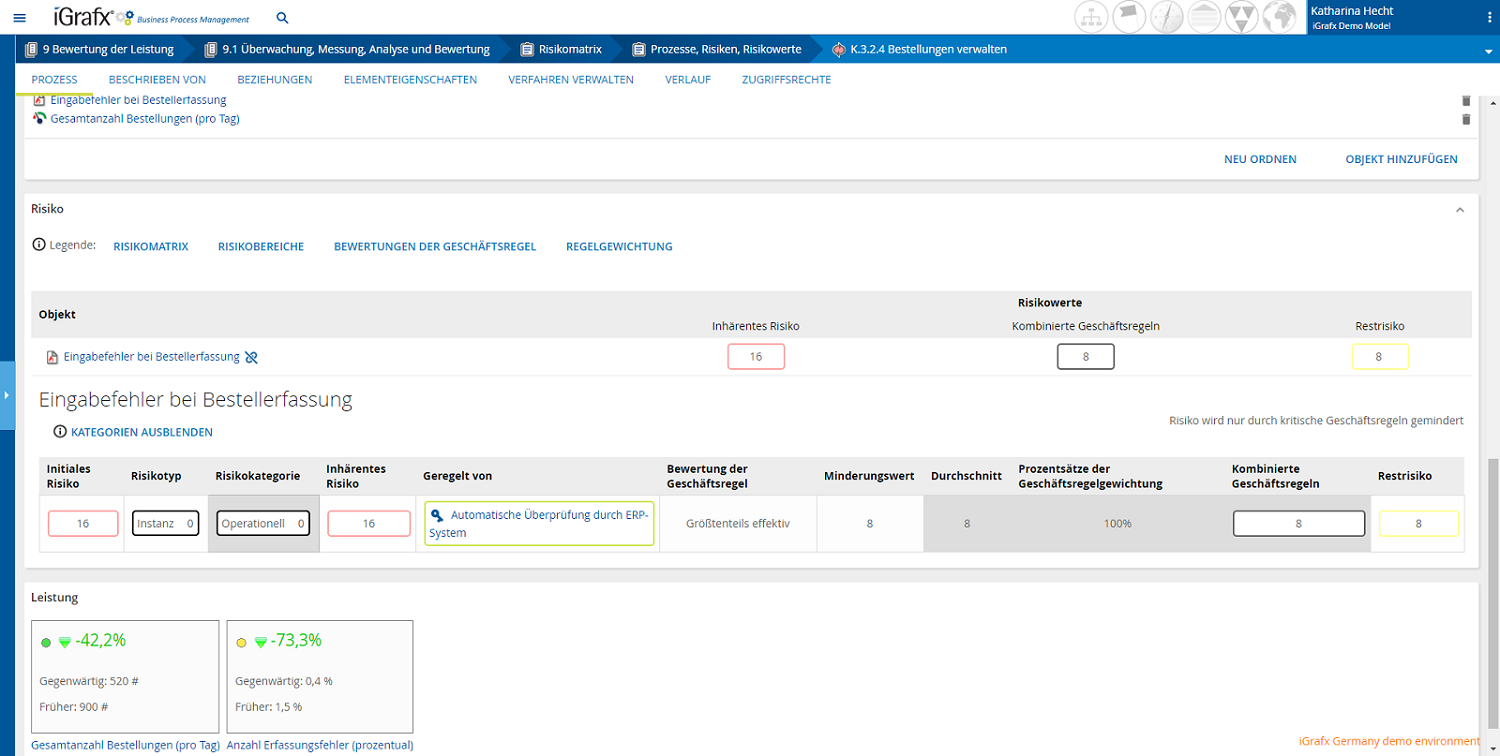Click the yellow Restrisiko 8 box in summary row
The width and height of the screenshot is (1500, 756).
click(x=1380, y=356)
